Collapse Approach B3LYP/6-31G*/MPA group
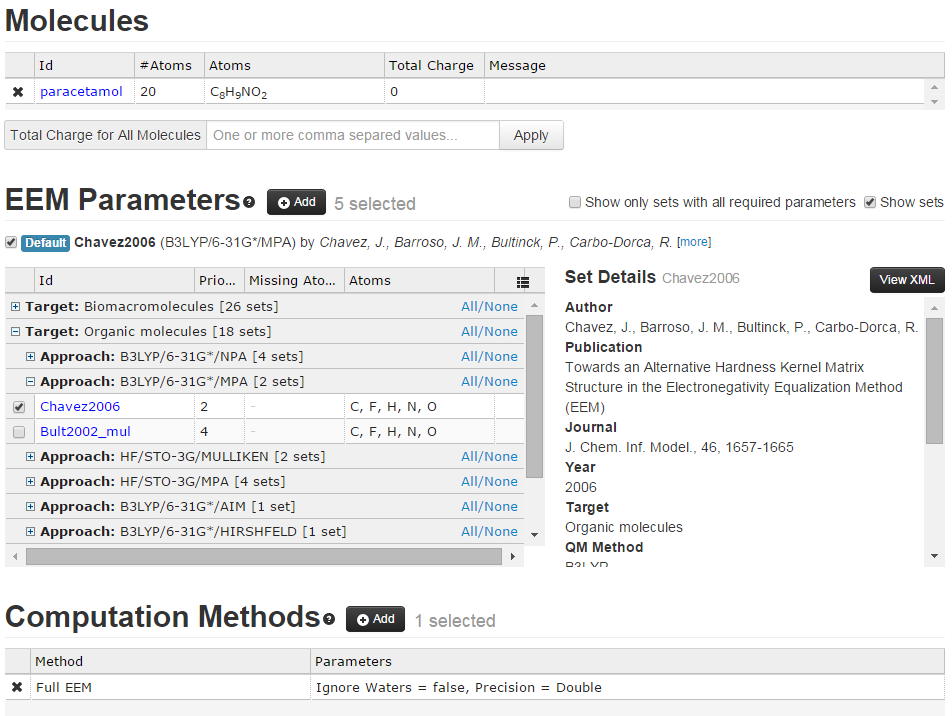The width and height of the screenshot is (952, 716). (30, 381)
